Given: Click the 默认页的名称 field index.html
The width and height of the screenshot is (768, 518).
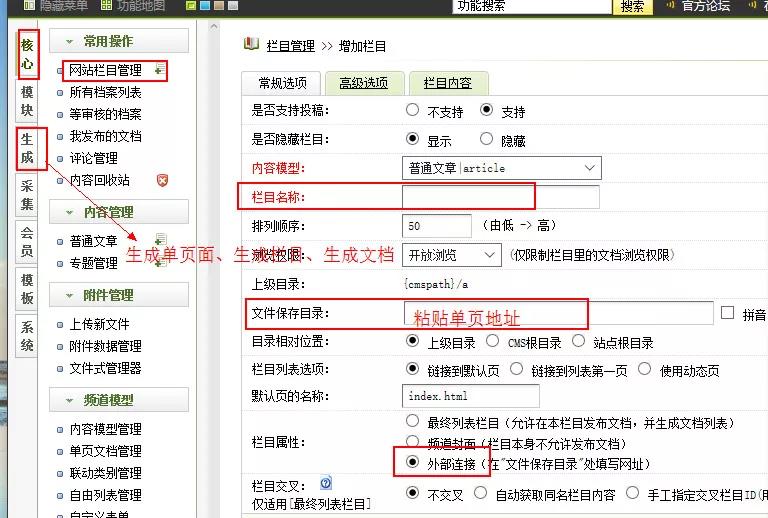Looking at the screenshot, I should (x=471, y=396).
